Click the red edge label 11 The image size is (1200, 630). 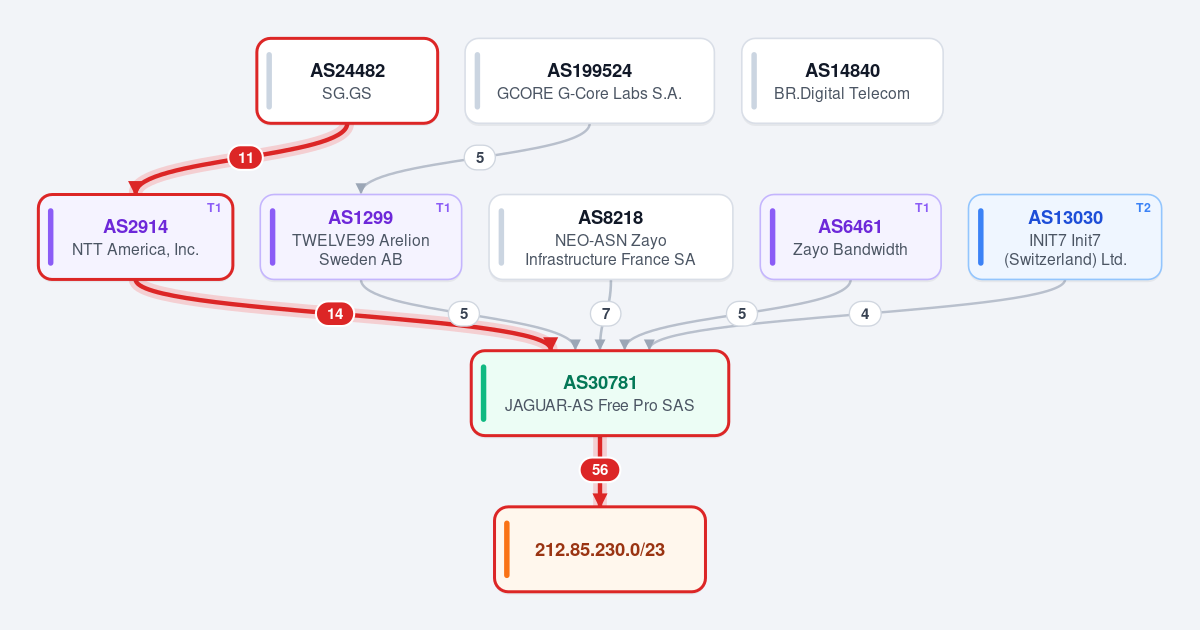tap(245, 157)
